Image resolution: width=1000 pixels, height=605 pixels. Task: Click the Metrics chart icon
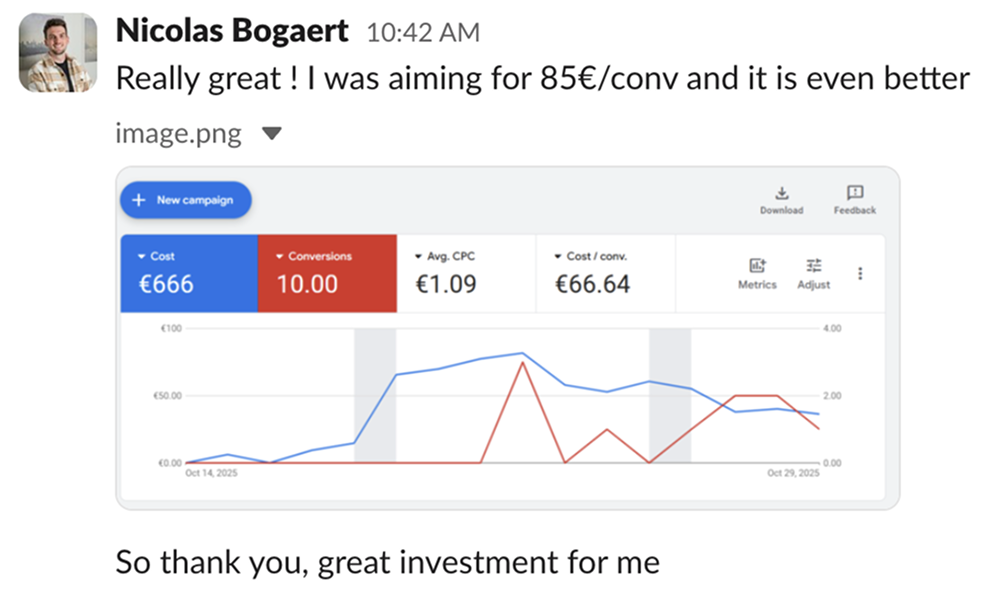pyautogui.click(x=757, y=265)
